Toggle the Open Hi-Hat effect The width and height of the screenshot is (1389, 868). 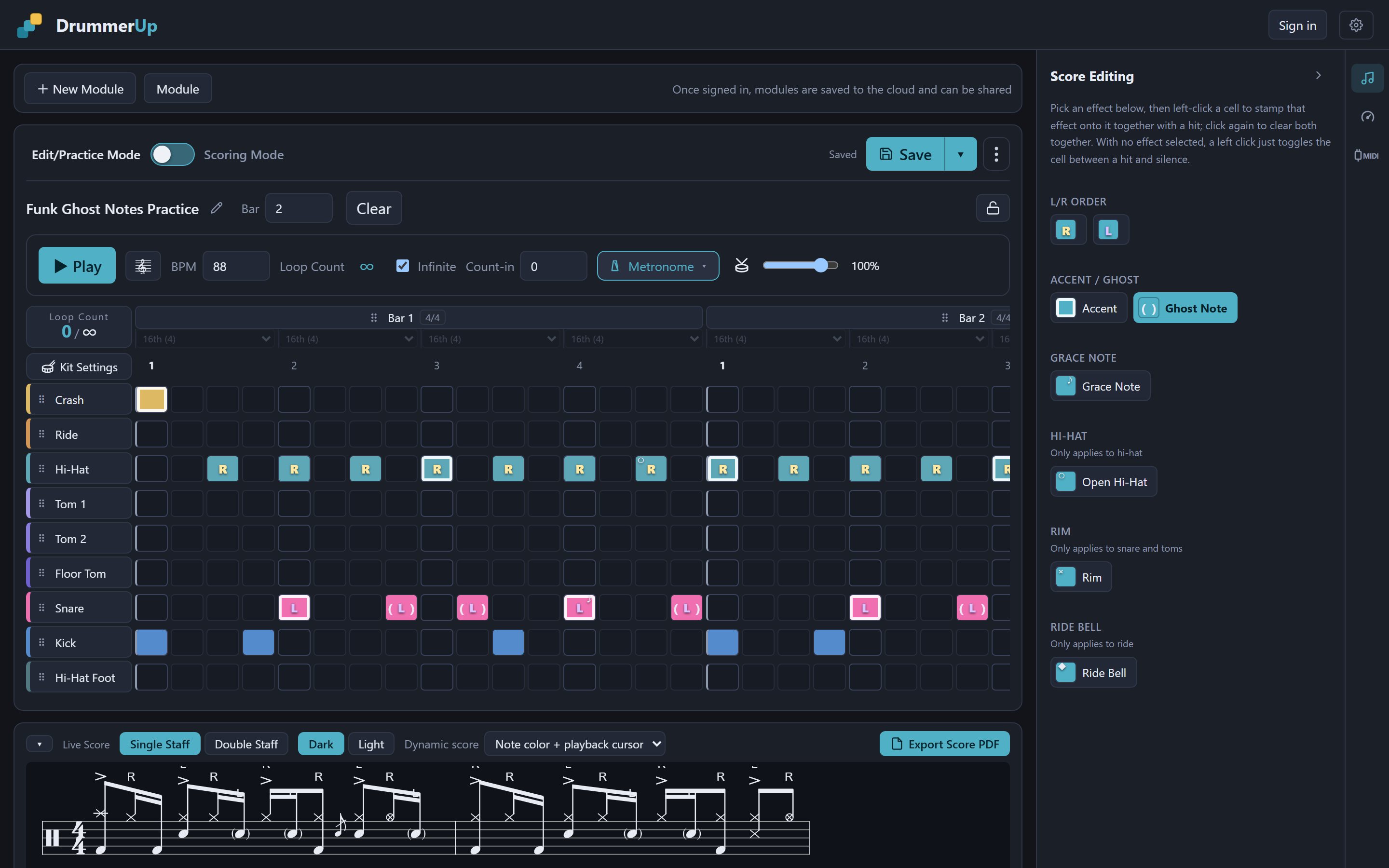click(1103, 482)
